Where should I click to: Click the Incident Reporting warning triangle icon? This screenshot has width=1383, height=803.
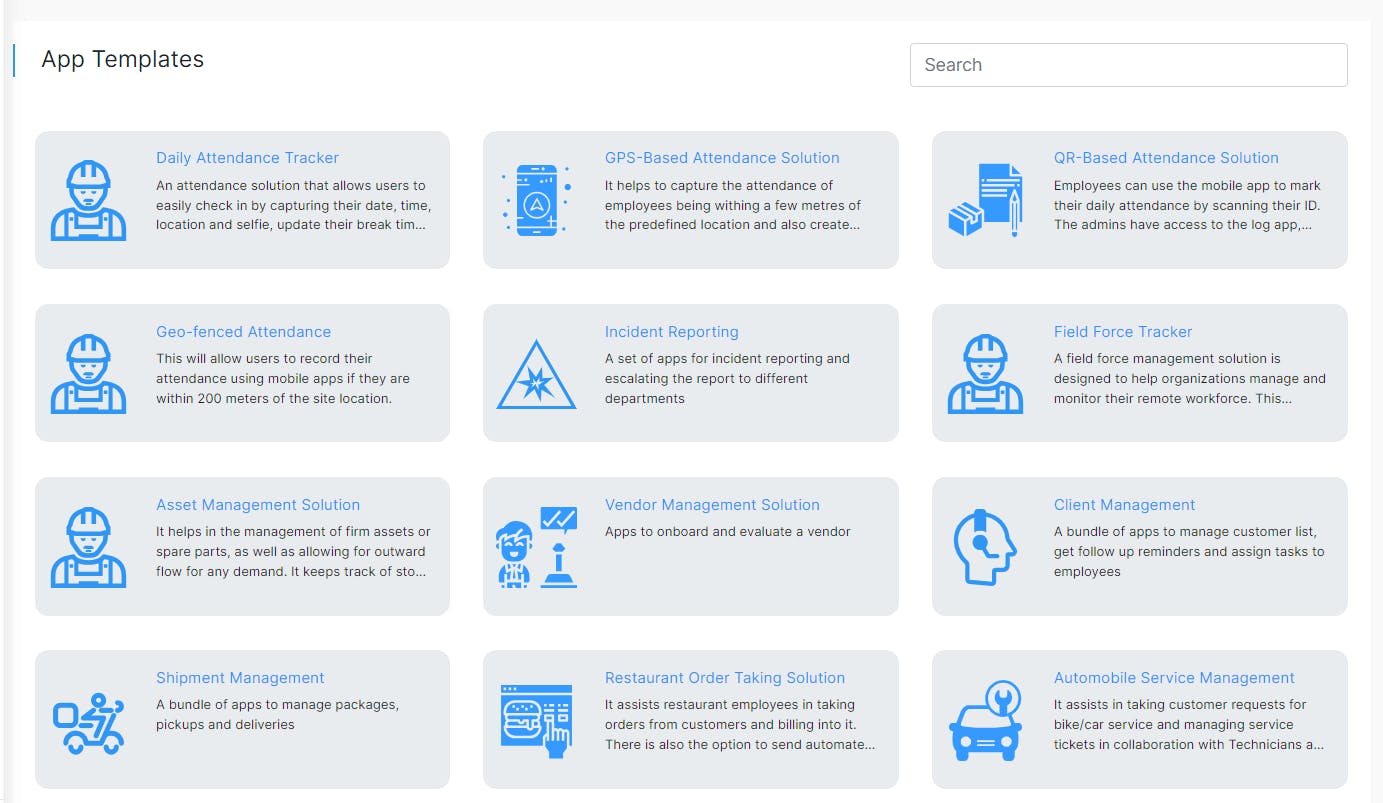537,374
